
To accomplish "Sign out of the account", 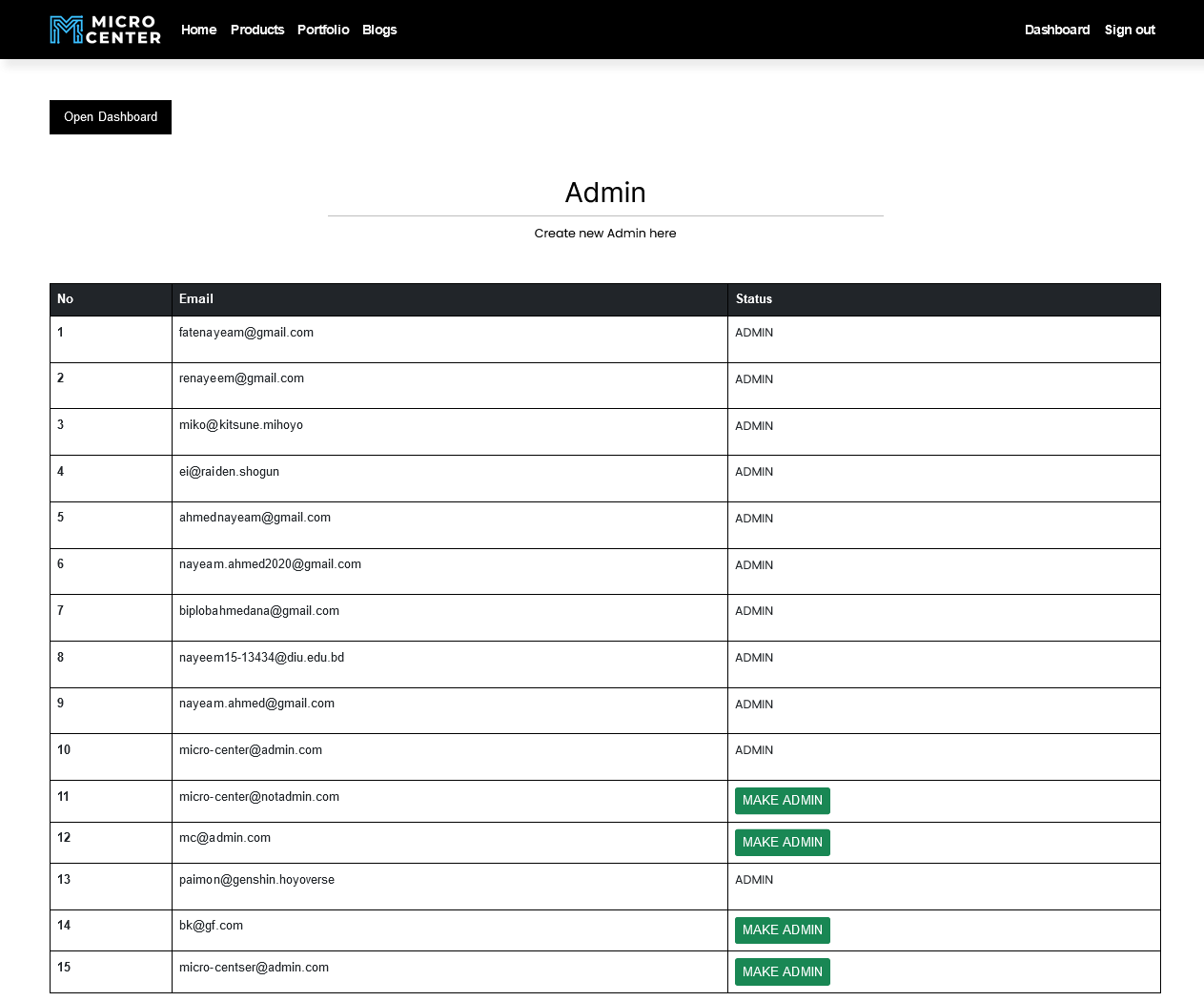I will 1130,30.
